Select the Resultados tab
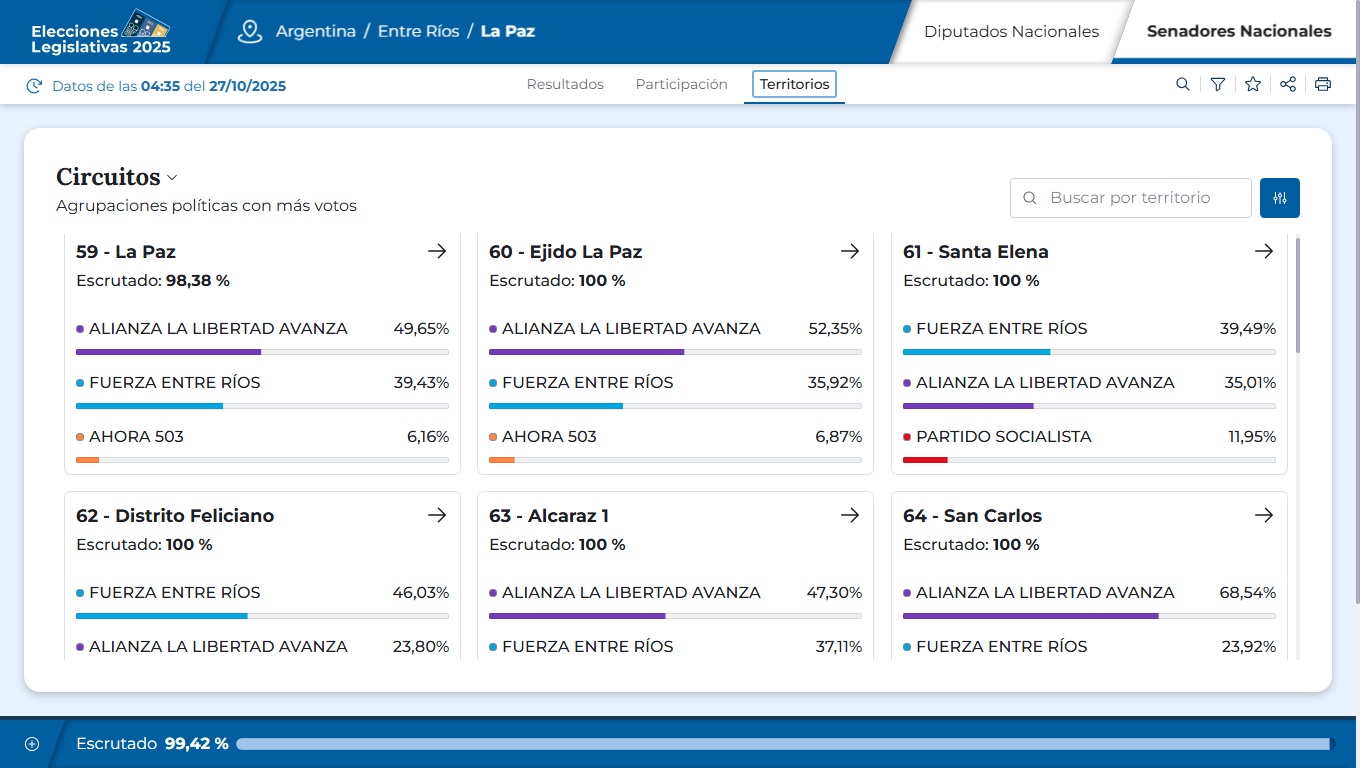Image resolution: width=1360 pixels, height=768 pixels. click(565, 84)
